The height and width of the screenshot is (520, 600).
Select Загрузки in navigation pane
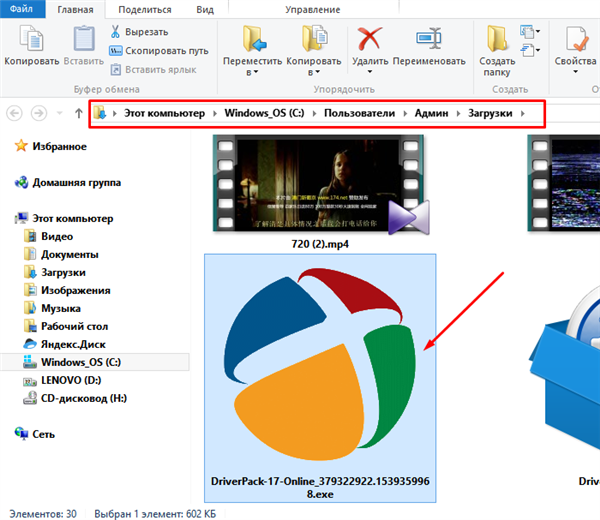63,272
